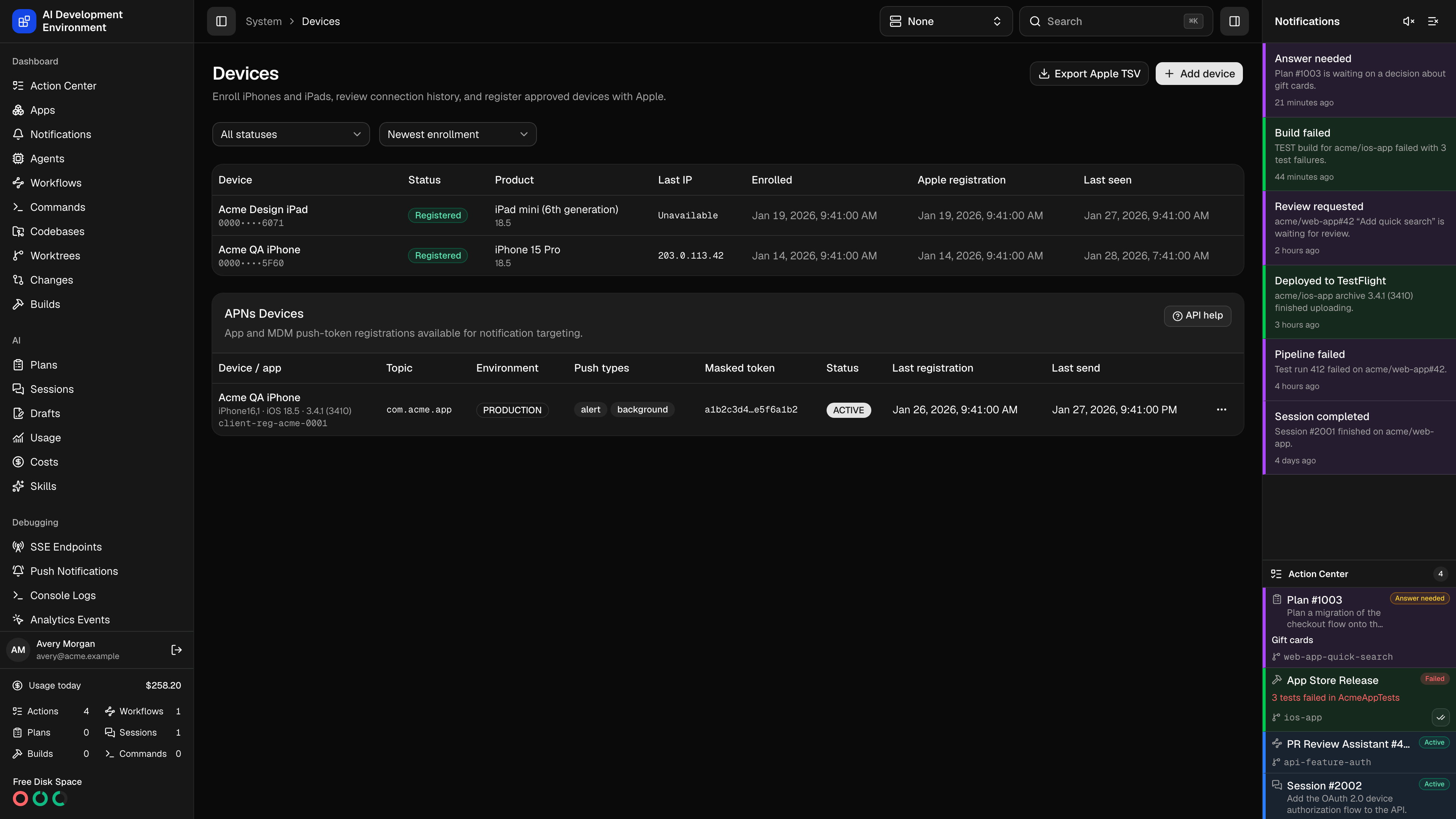
Task: Click the AI Development Environment logo
Action: click(x=24, y=21)
